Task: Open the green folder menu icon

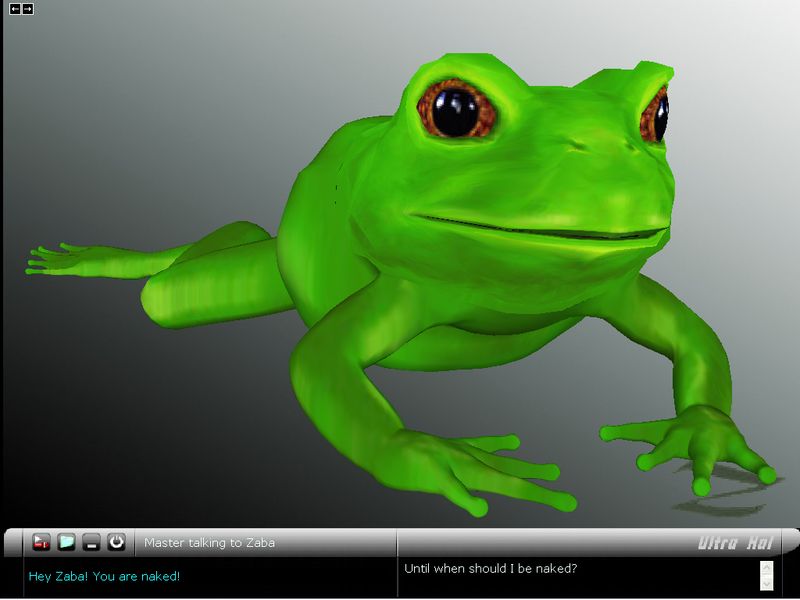Action: [66, 542]
